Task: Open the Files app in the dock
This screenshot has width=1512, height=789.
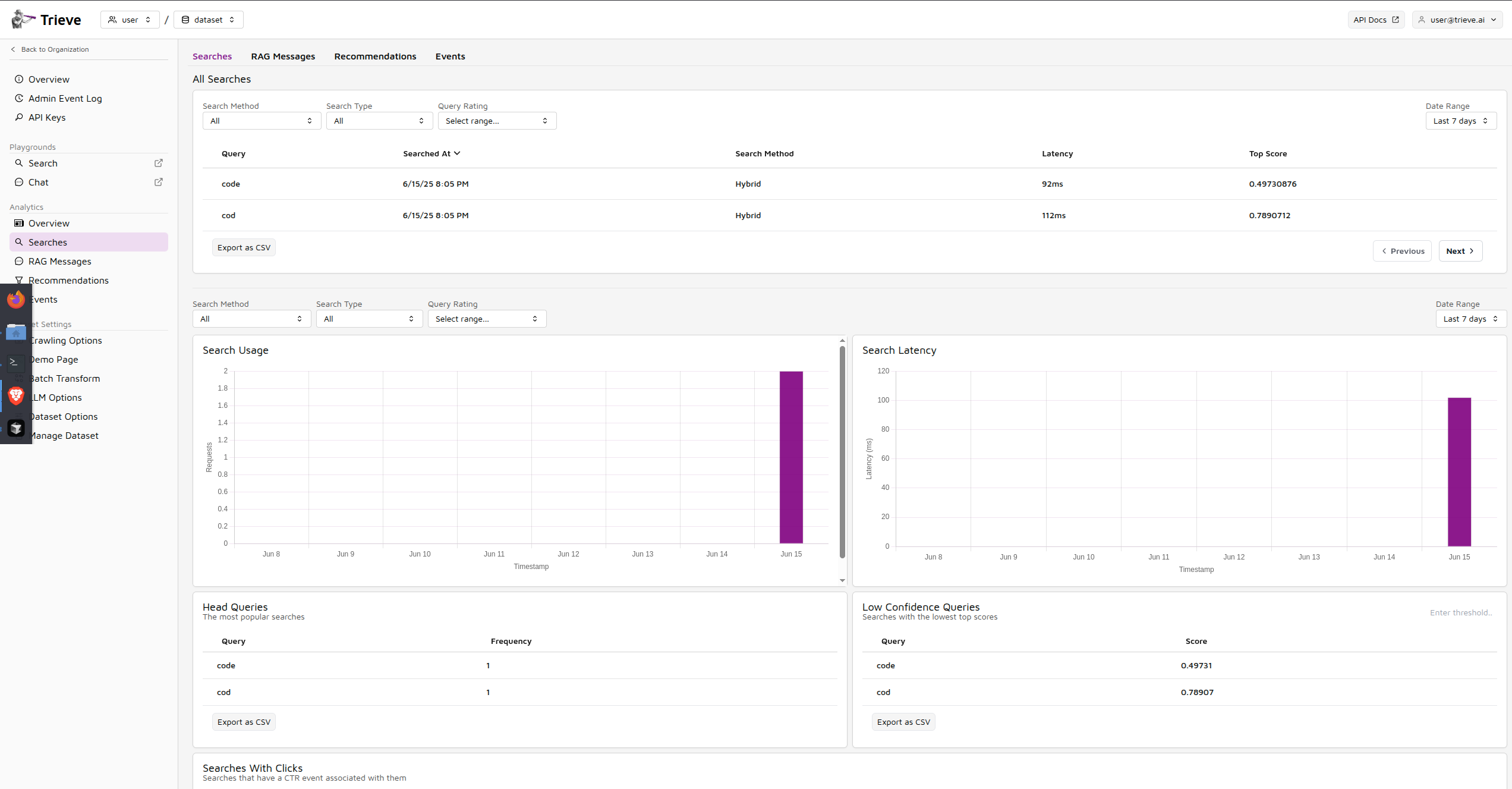Action: tap(16, 332)
